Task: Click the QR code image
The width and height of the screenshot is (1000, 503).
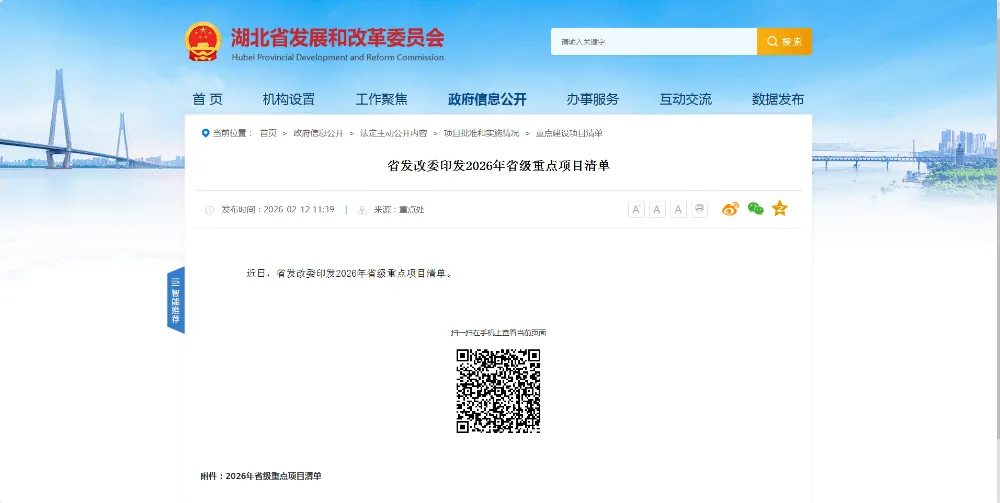Action: tap(498, 391)
